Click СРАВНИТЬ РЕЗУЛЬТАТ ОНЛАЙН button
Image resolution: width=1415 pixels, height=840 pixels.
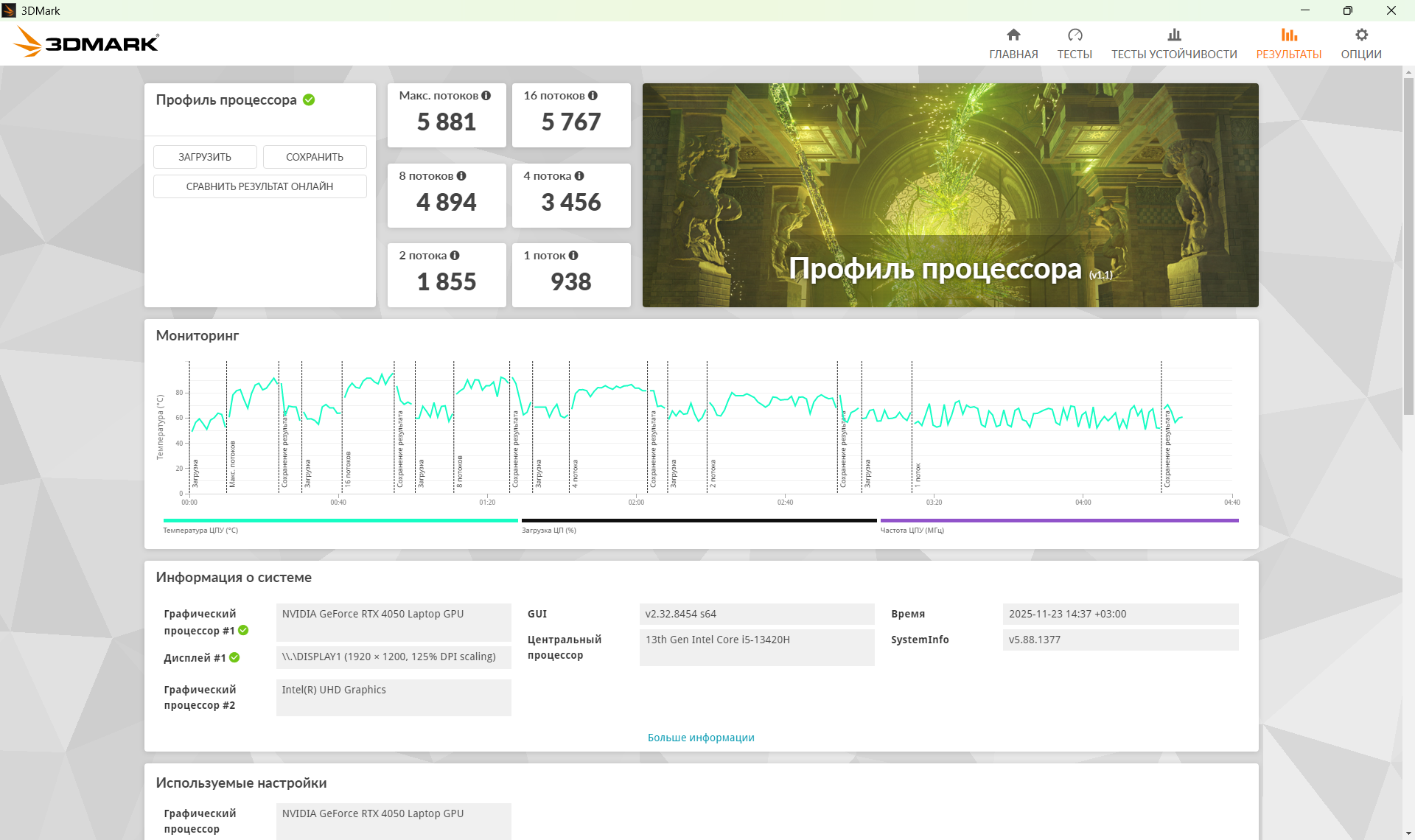(259, 186)
